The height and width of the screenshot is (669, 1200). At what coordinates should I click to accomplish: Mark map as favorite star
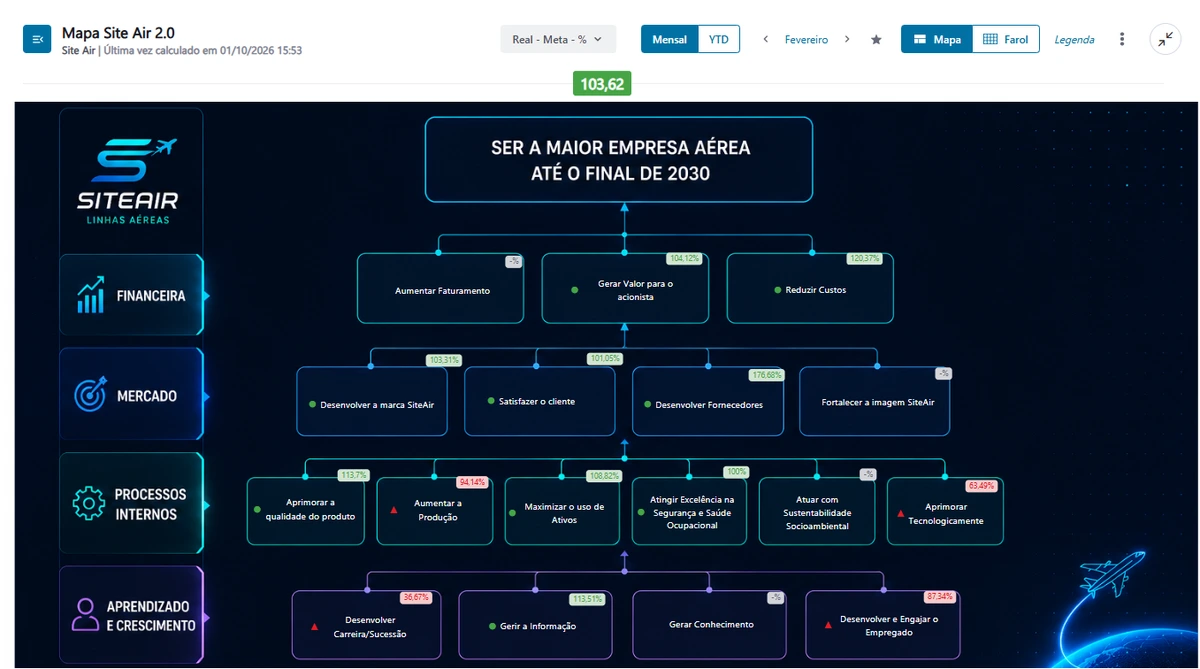[x=876, y=39]
